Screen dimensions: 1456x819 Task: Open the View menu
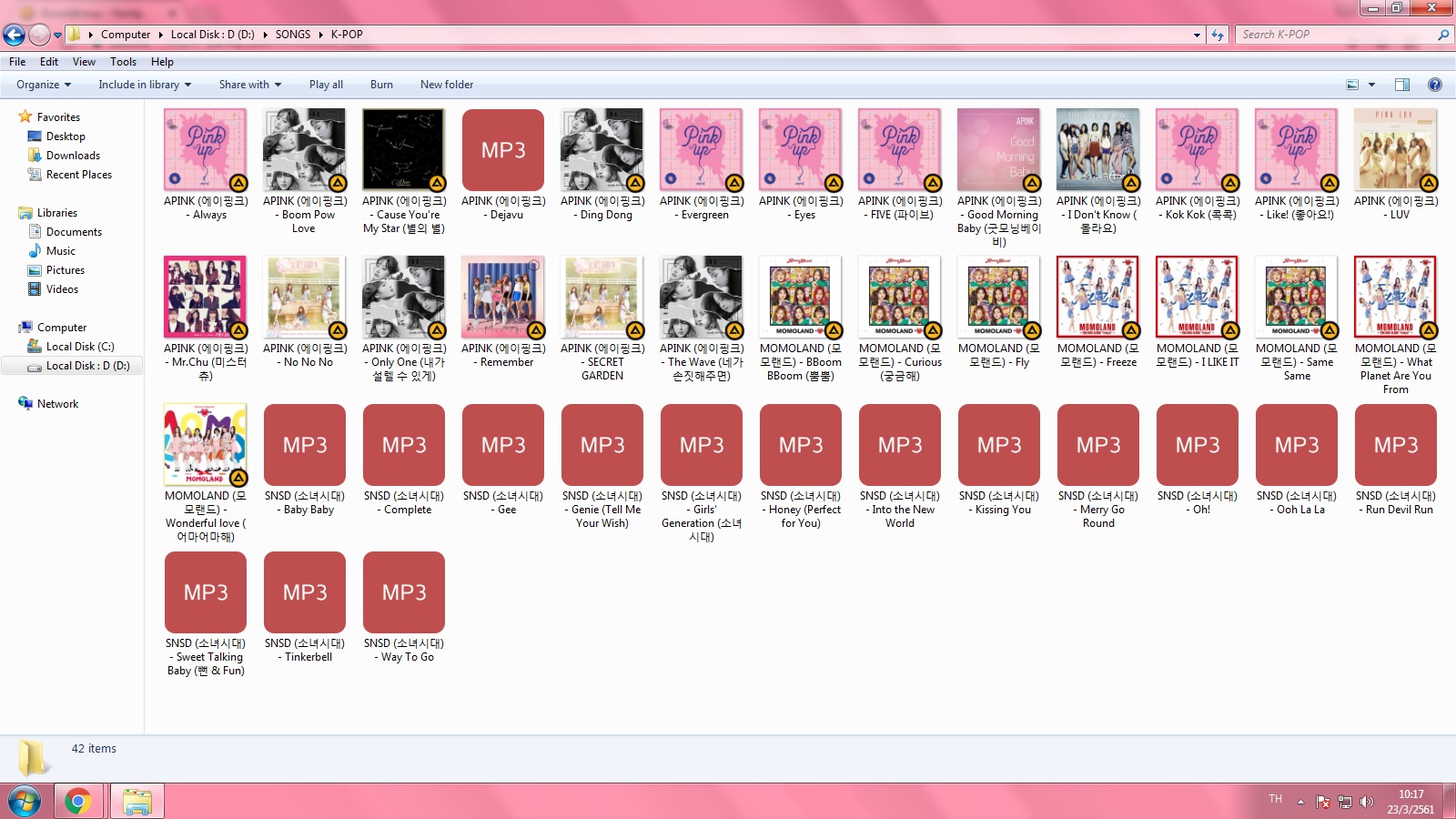click(84, 62)
